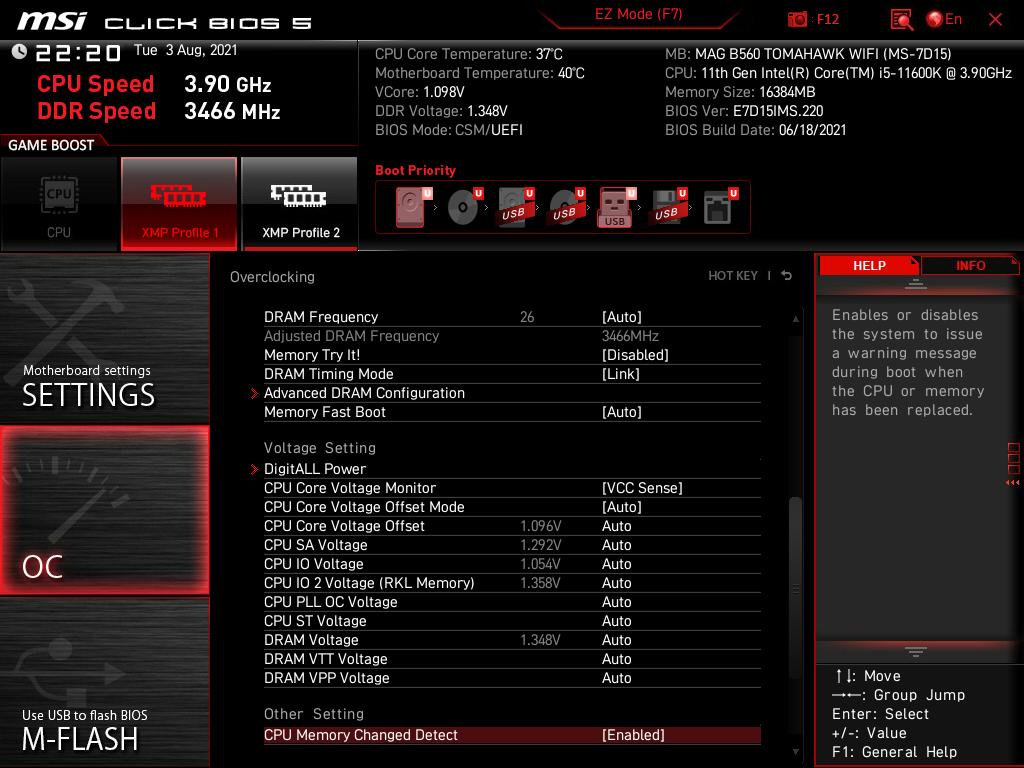Open the OC overclocking section
Image resolution: width=1024 pixels, height=768 pixels.
tap(104, 510)
